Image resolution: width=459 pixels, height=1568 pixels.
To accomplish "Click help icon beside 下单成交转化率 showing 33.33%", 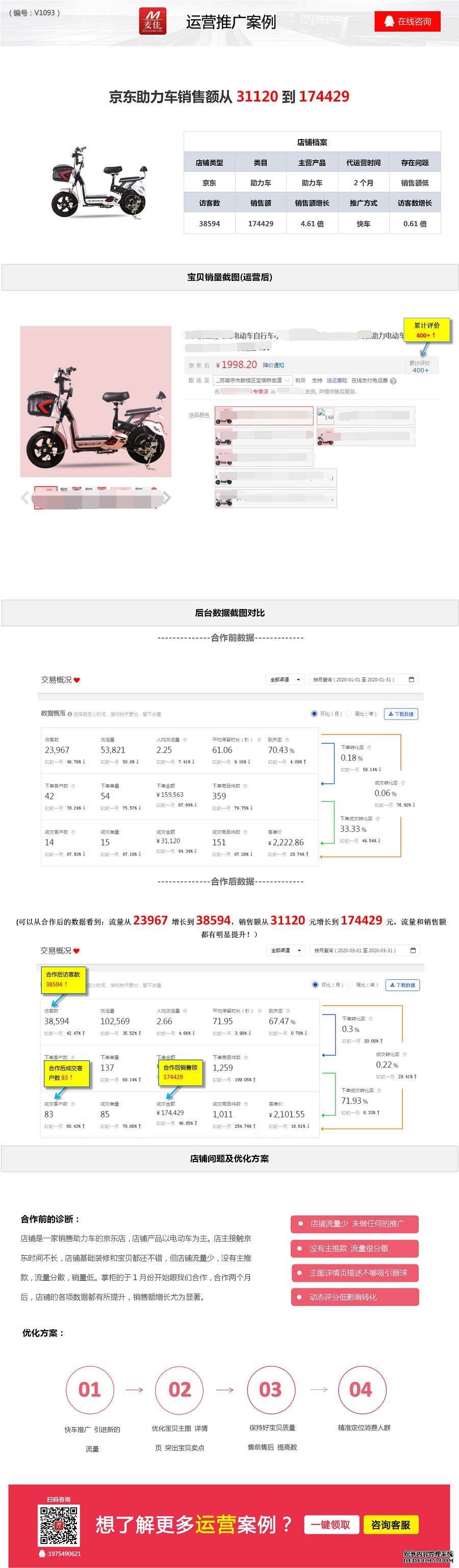I will pos(378,819).
